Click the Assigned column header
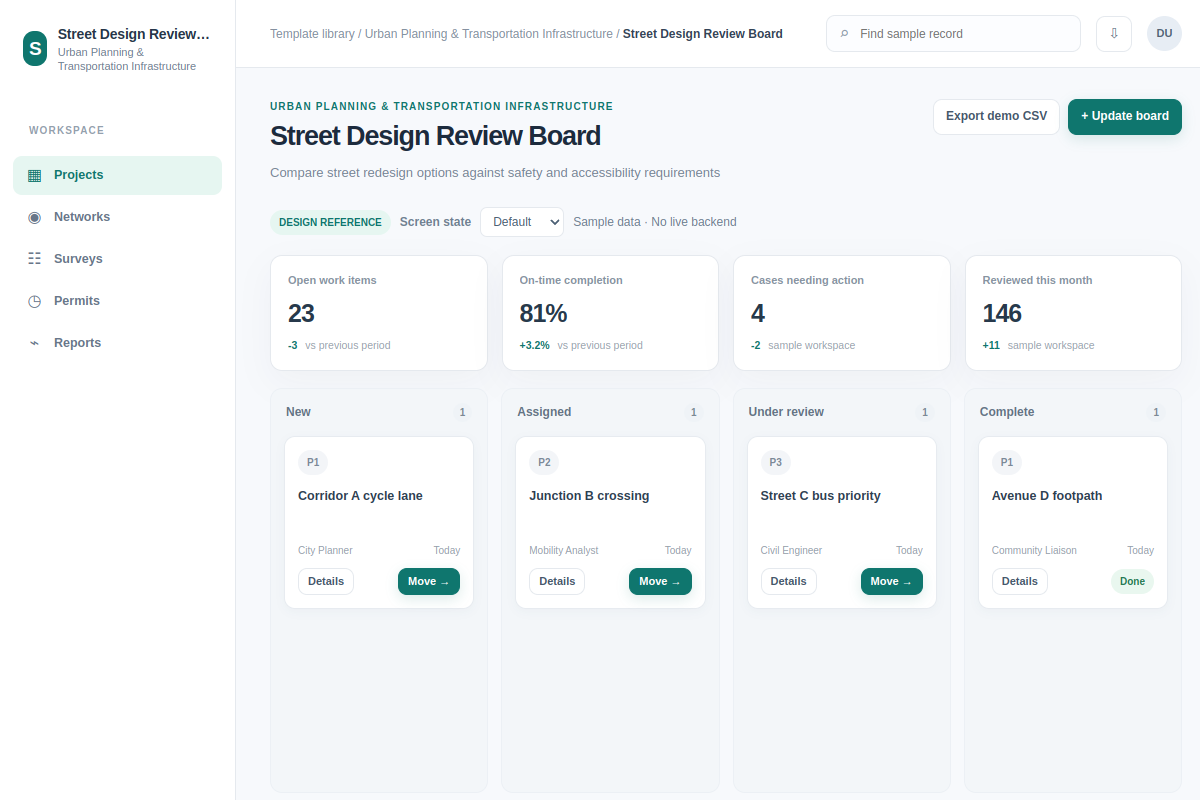 click(x=544, y=412)
